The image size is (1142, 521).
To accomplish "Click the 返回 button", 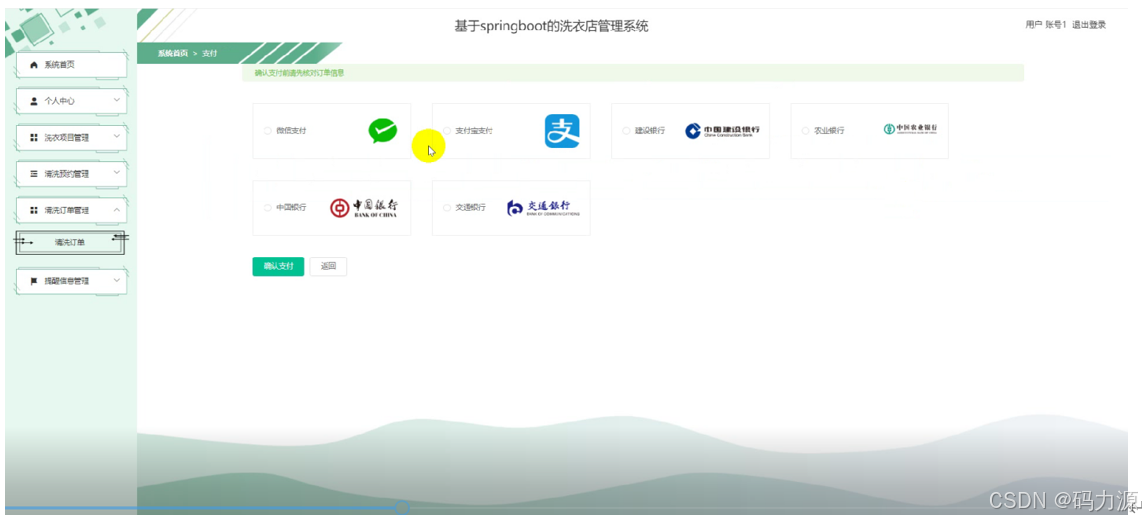I will pos(328,267).
